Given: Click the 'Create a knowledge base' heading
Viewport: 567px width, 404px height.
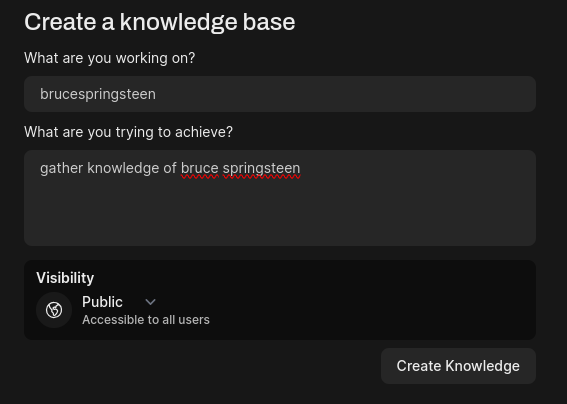Looking at the screenshot, I should [x=159, y=22].
